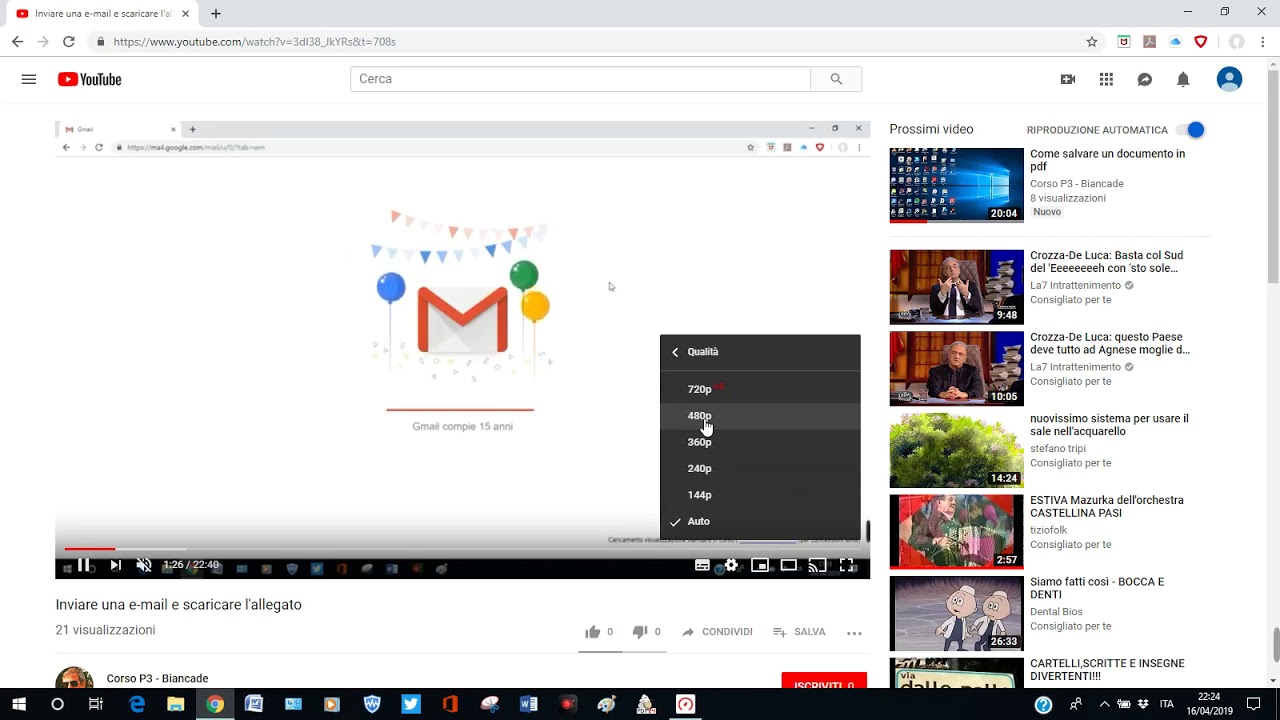Open the blue cloud extension icon
The width and height of the screenshot is (1280, 720).
pyautogui.click(x=1176, y=42)
